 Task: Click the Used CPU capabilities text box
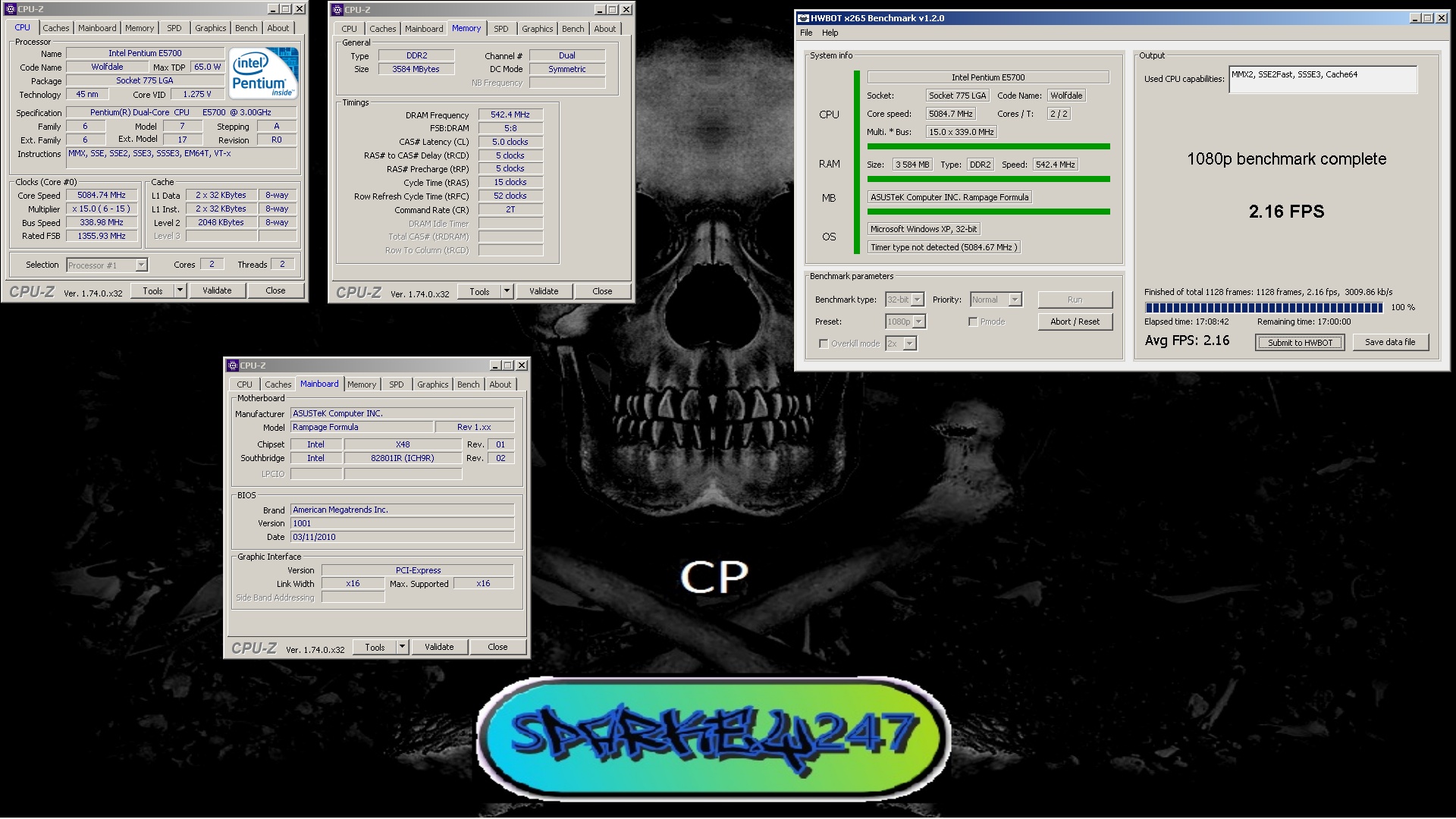coord(1323,79)
